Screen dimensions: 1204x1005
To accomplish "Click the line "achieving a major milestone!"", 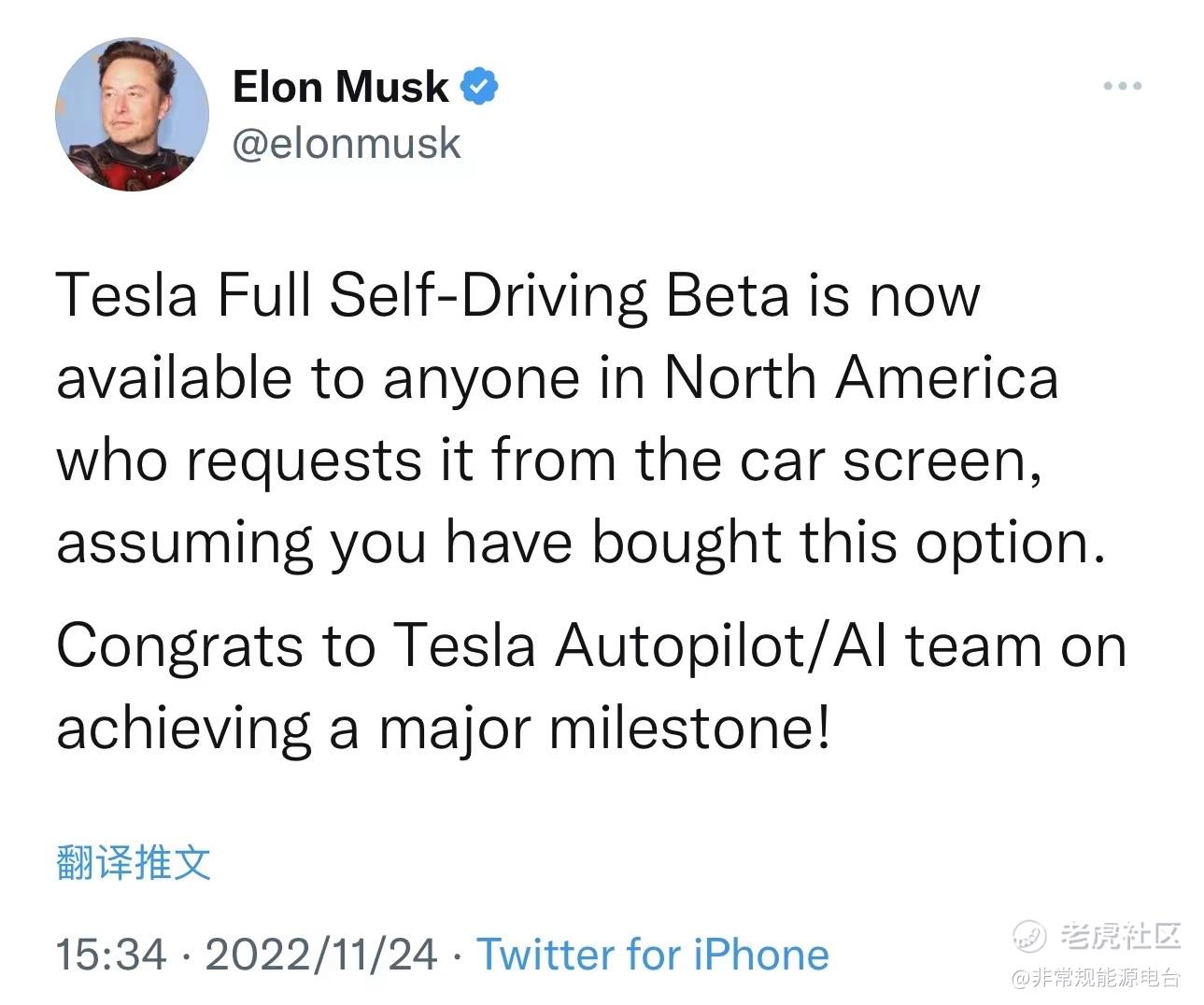I will pos(443,728).
